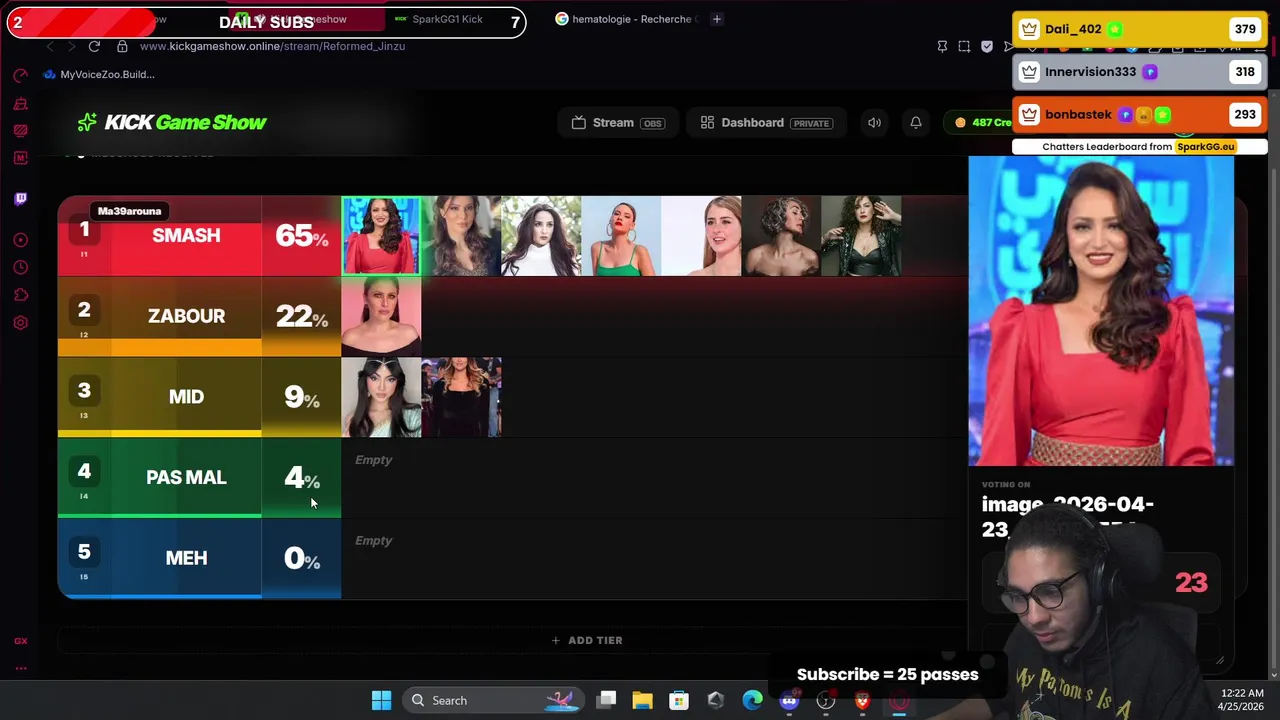The height and width of the screenshot is (720, 1280).
Task: Click the 22% vote percentage
Action: point(301,316)
